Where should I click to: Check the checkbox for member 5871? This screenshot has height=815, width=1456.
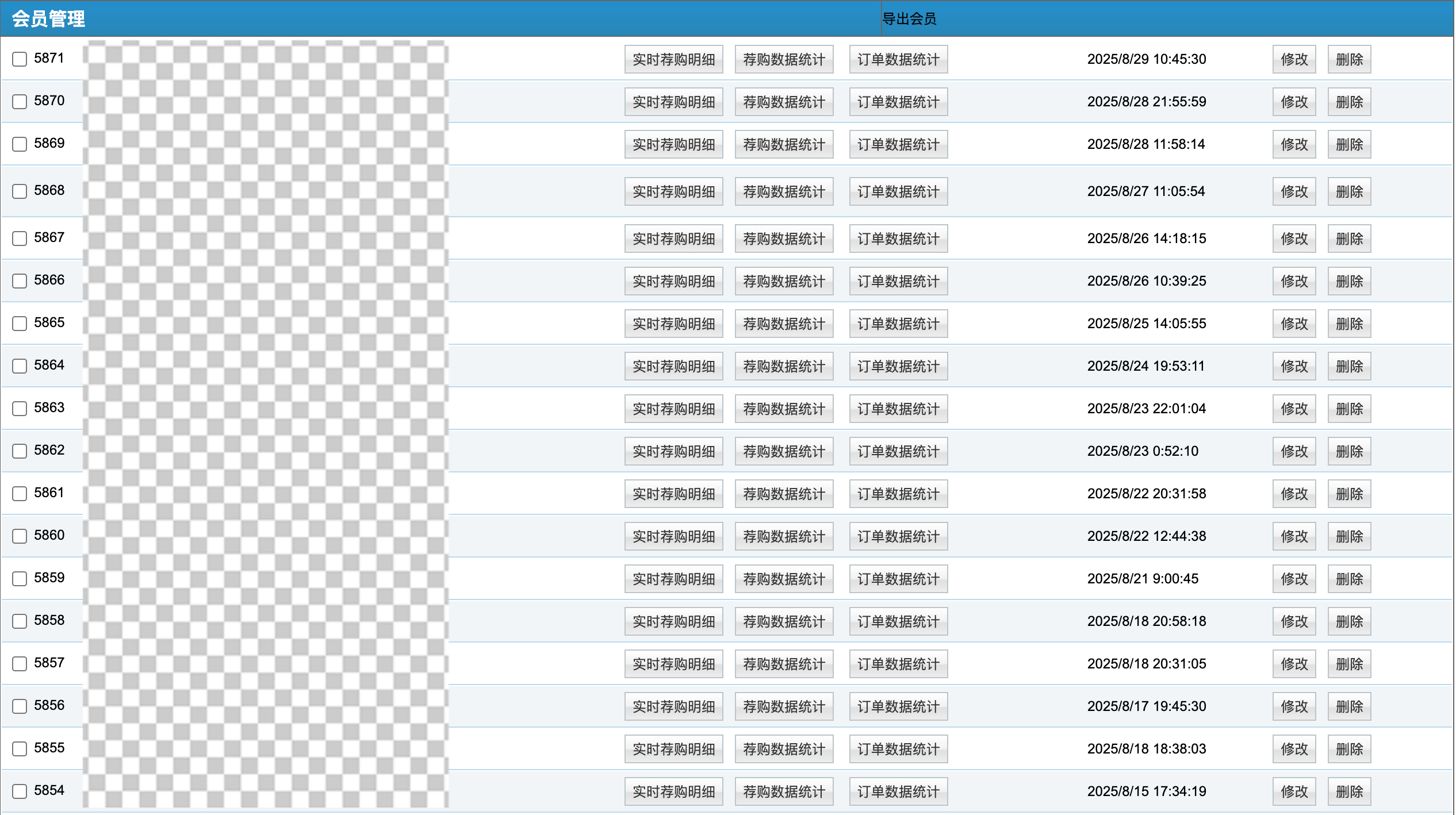click(20, 59)
